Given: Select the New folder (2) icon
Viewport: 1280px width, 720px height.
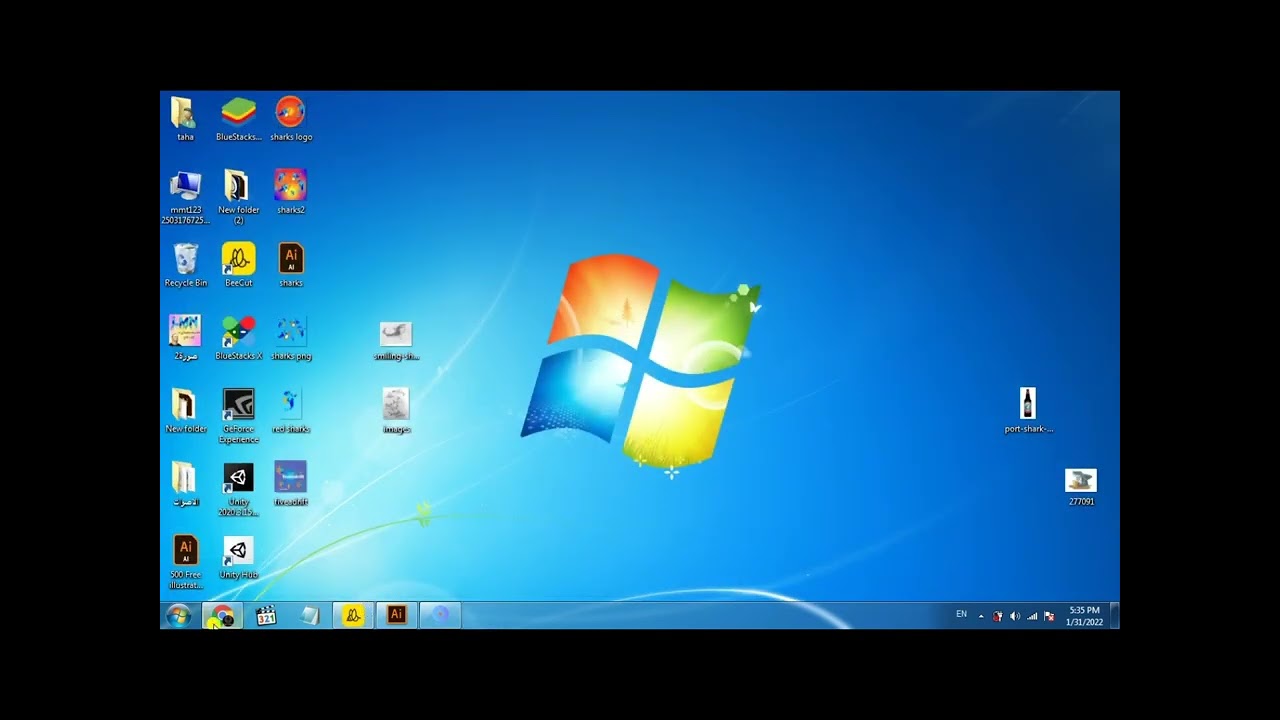Looking at the screenshot, I should coord(238,196).
